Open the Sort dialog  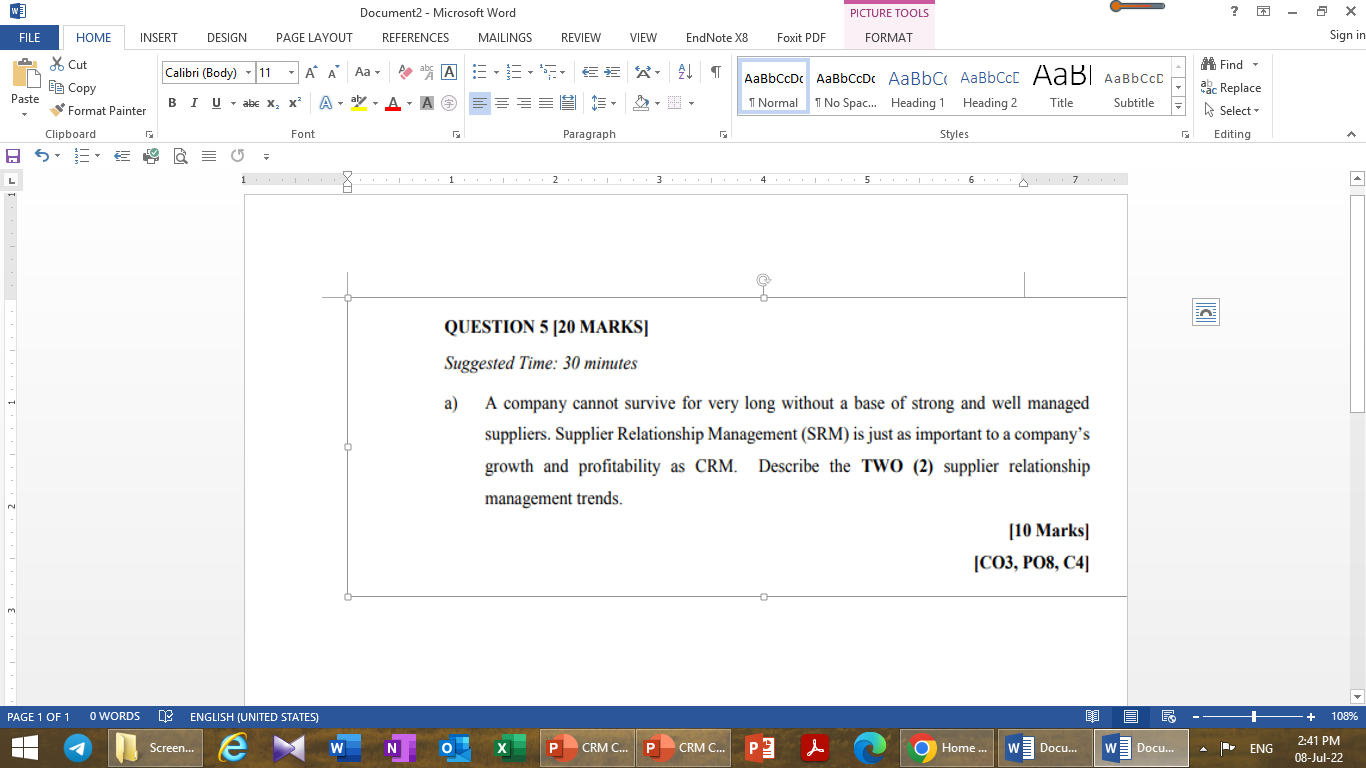pyautogui.click(x=682, y=71)
